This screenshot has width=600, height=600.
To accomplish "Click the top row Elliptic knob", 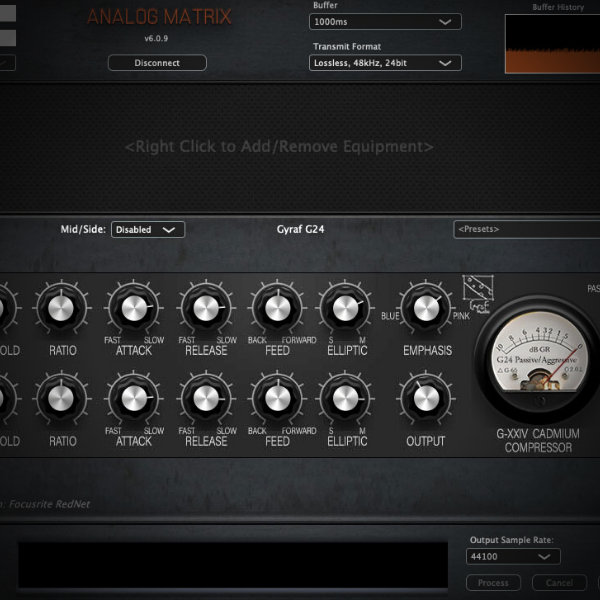I will pos(345,308).
